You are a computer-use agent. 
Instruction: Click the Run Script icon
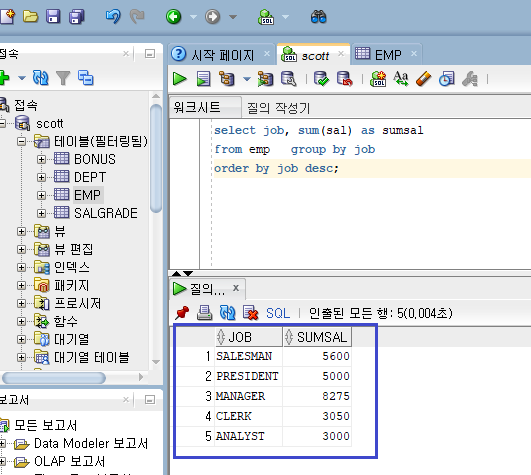(x=203, y=79)
